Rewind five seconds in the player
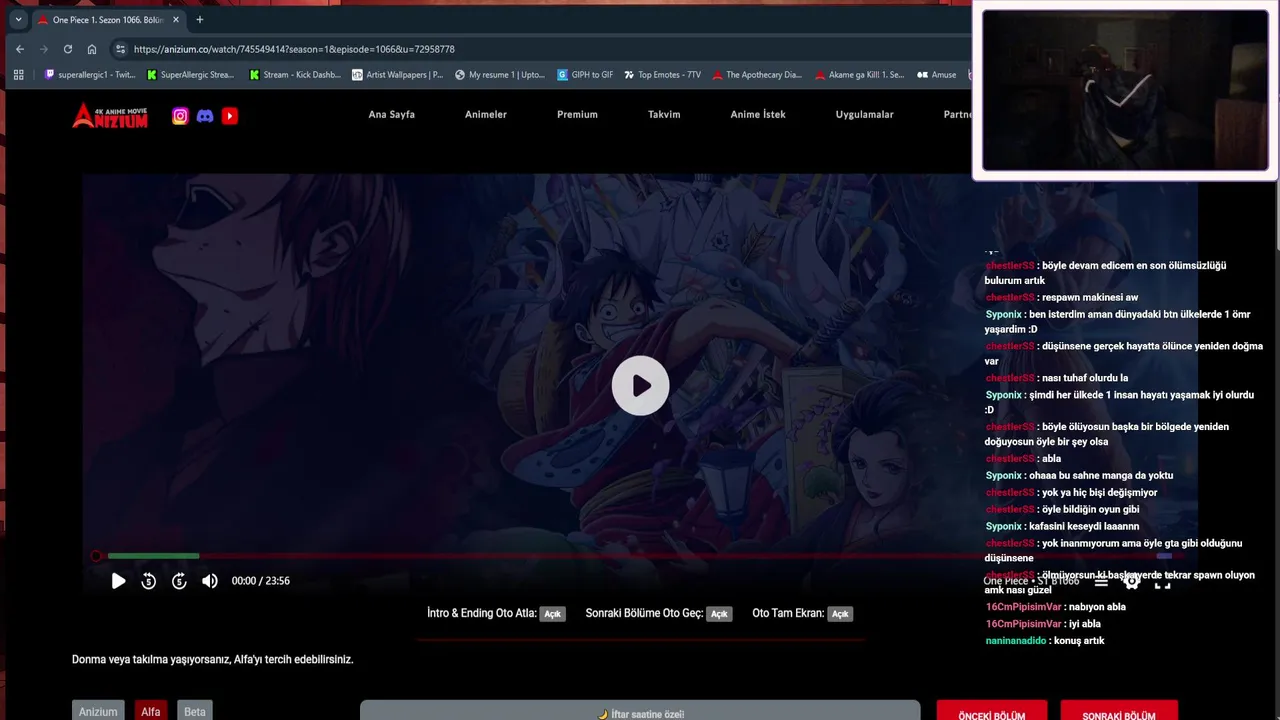 point(149,581)
